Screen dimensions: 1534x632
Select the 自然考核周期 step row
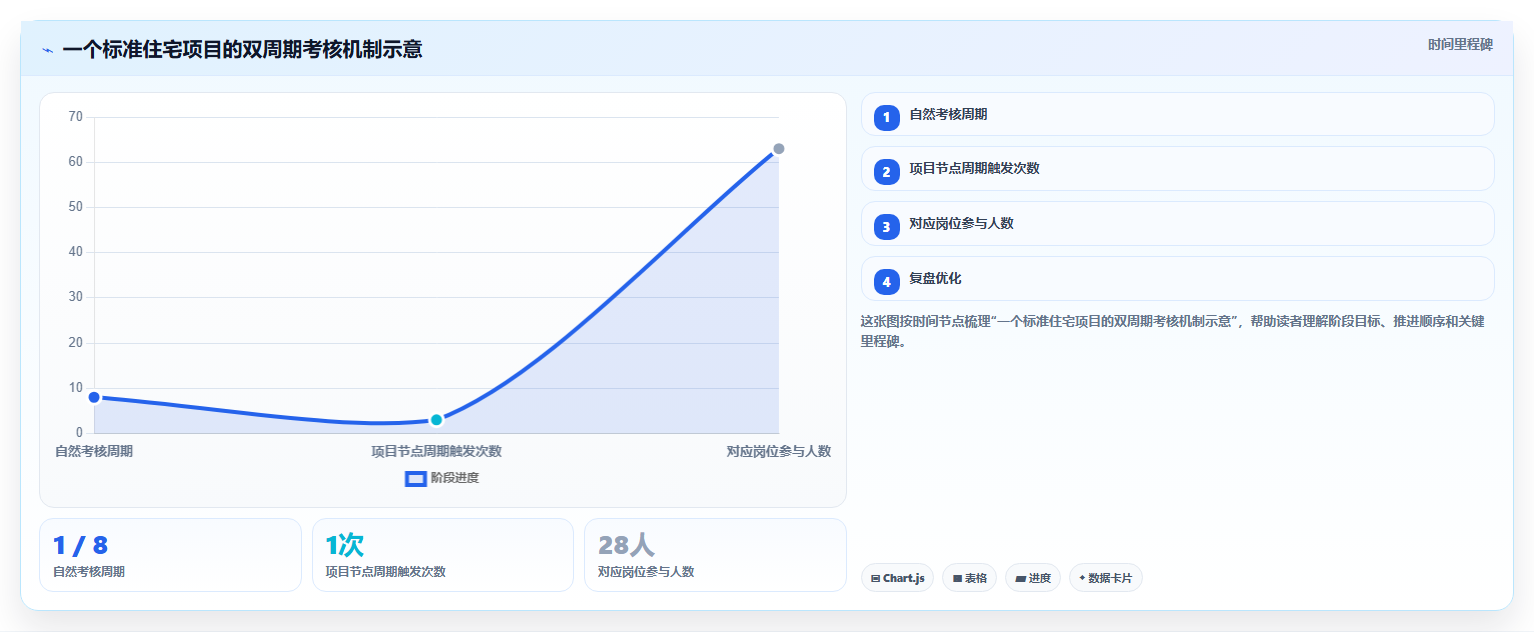click(x=1177, y=114)
